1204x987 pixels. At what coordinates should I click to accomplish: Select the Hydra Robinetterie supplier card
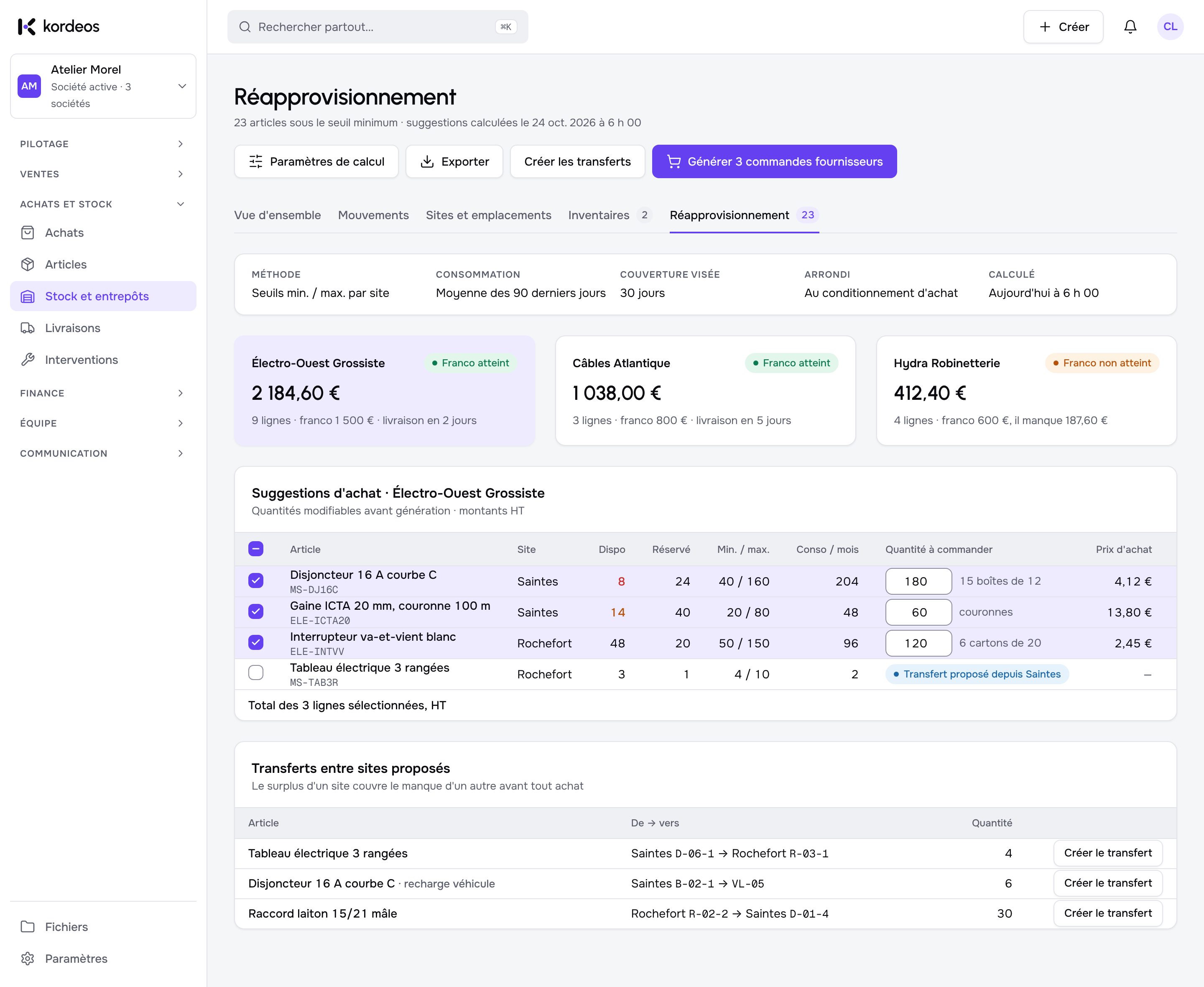pos(1026,391)
